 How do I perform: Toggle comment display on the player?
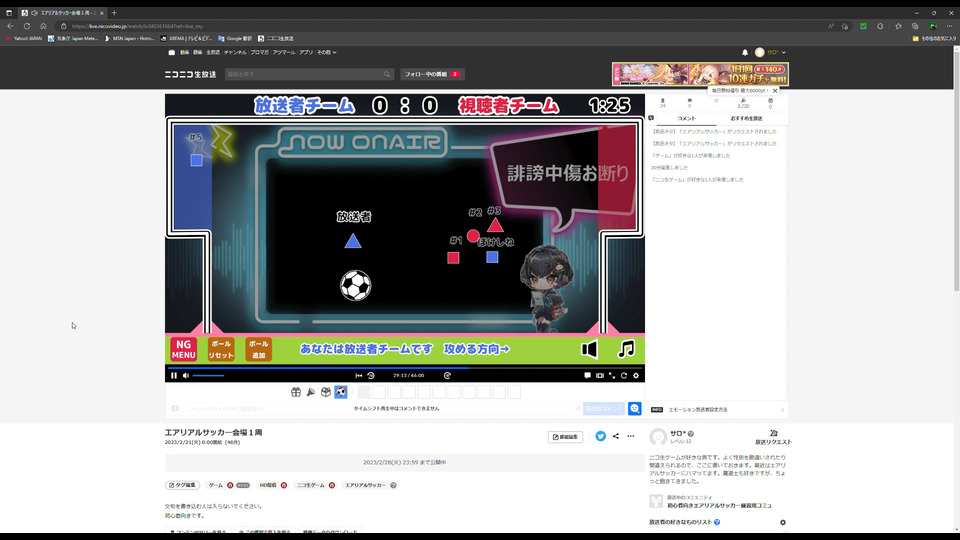point(587,375)
